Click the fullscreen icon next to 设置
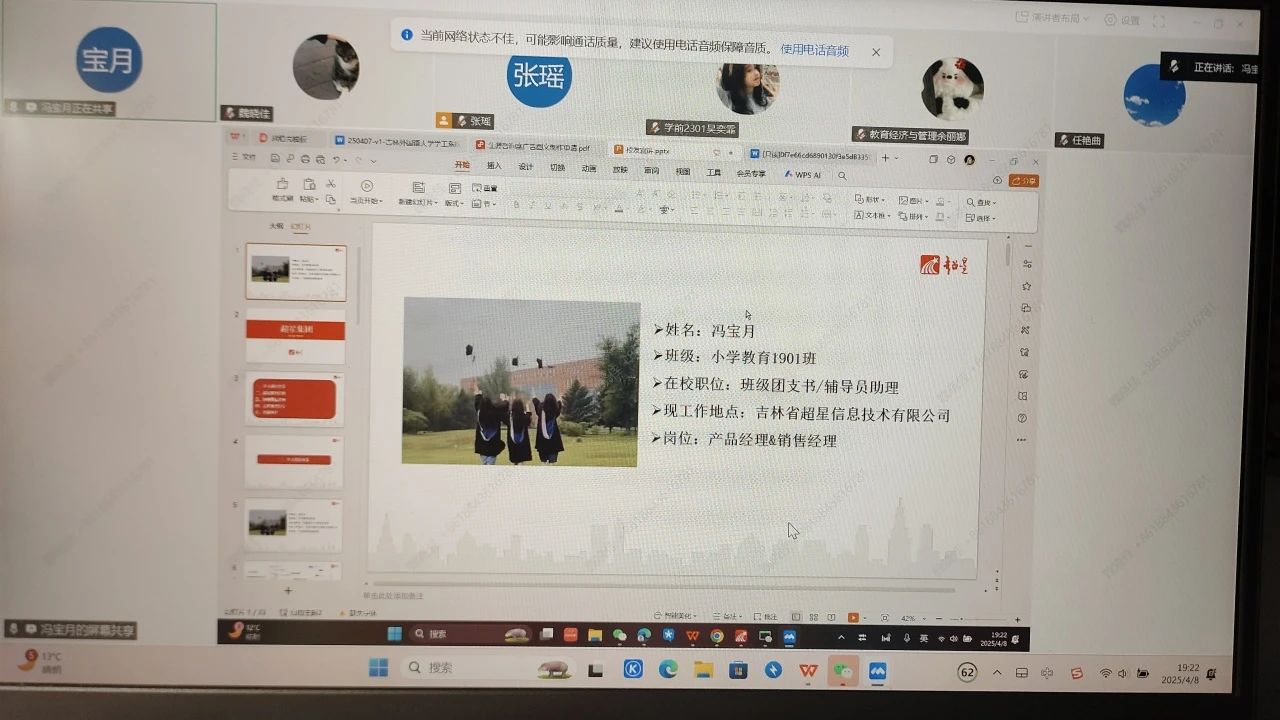Image resolution: width=1280 pixels, height=720 pixels. coord(1159,21)
